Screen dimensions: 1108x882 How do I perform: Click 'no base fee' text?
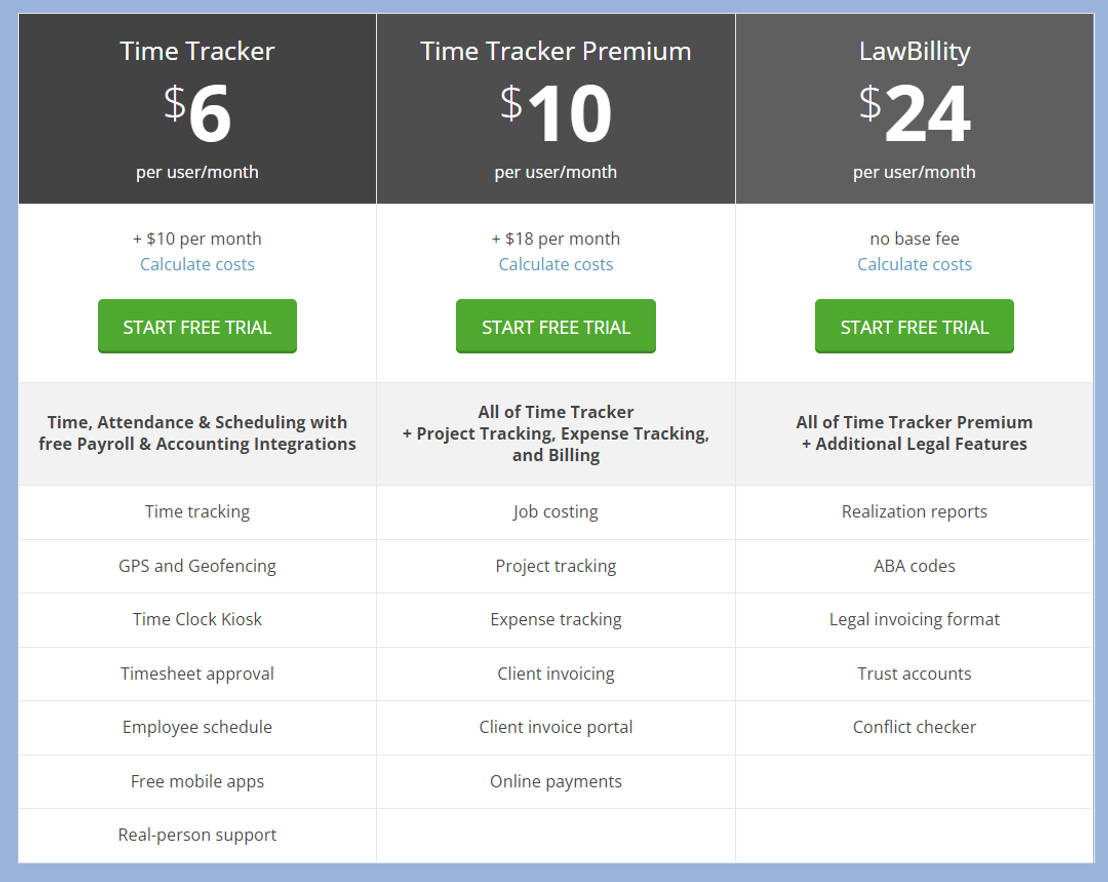[914, 239]
